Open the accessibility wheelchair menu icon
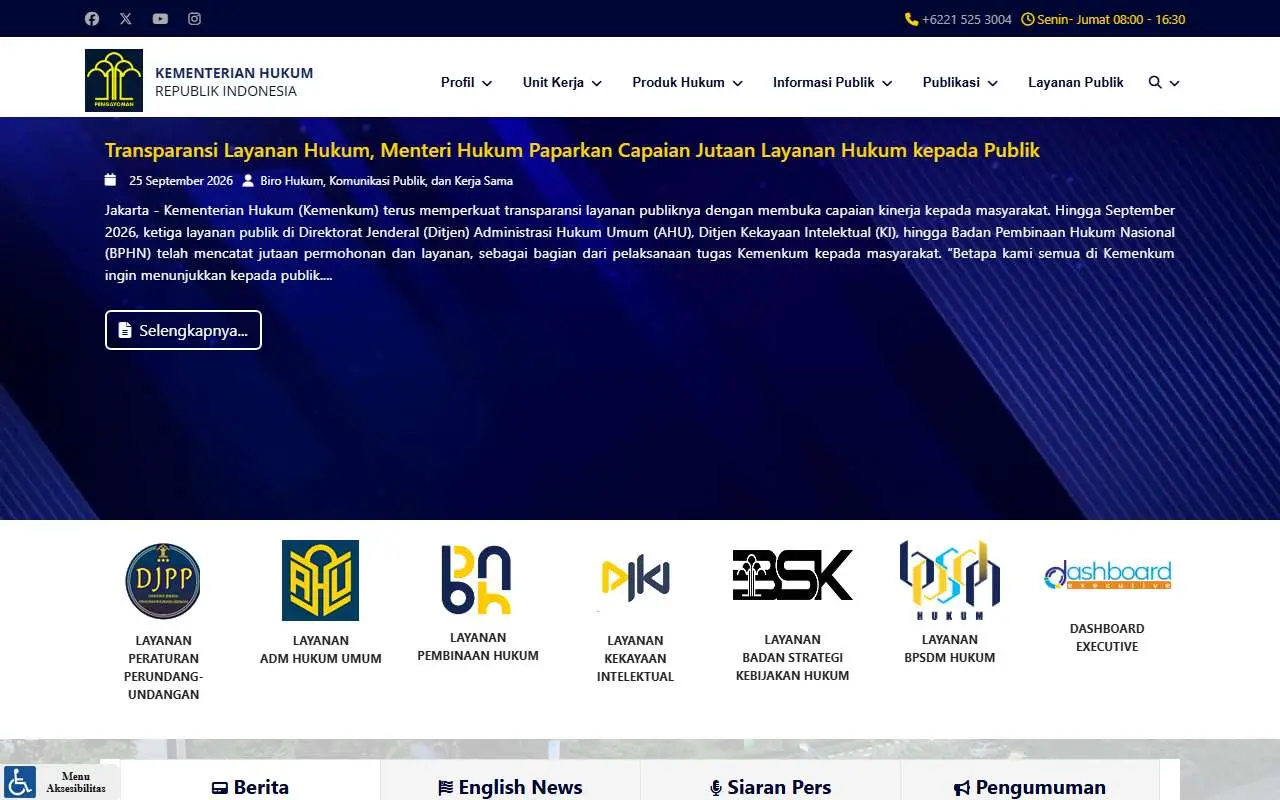This screenshot has height=800, width=1280. 19,782
